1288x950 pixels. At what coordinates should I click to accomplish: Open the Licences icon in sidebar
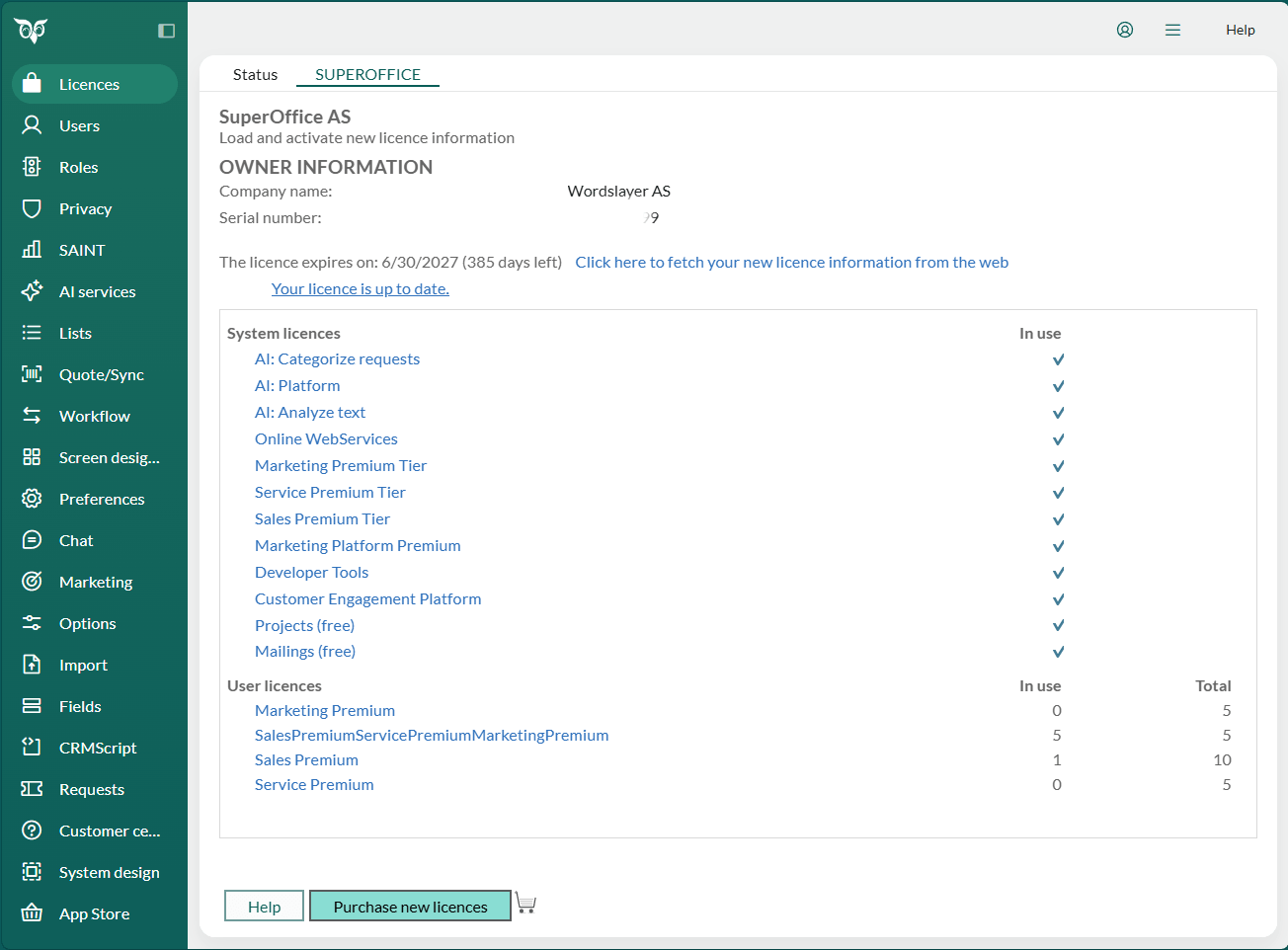[x=32, y=84]
